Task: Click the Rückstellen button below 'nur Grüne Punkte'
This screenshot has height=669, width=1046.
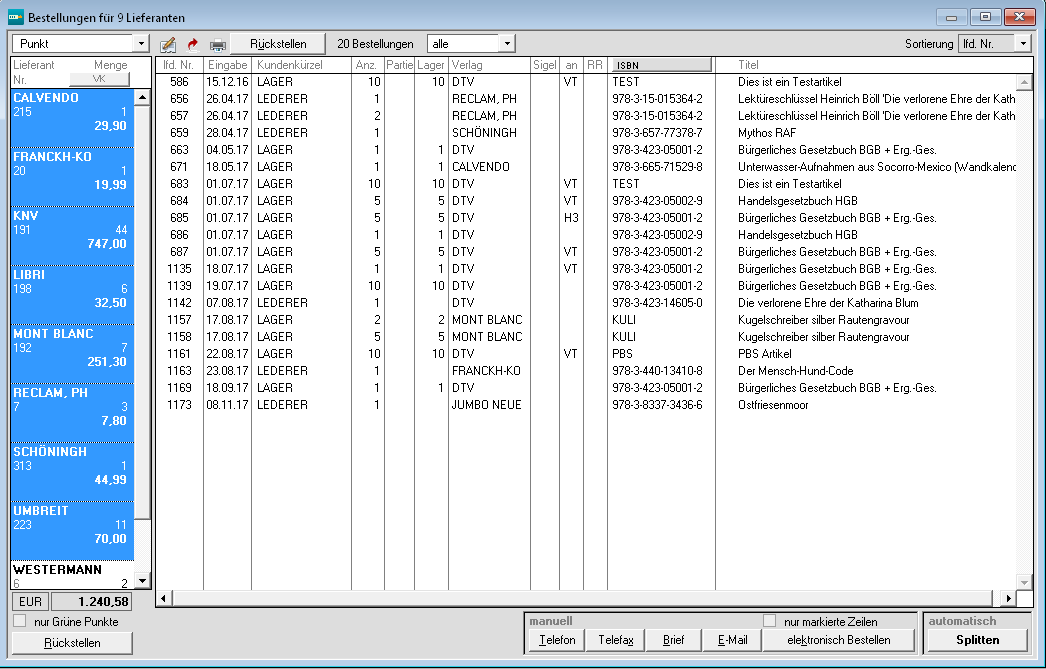Action: click(72, 643)
